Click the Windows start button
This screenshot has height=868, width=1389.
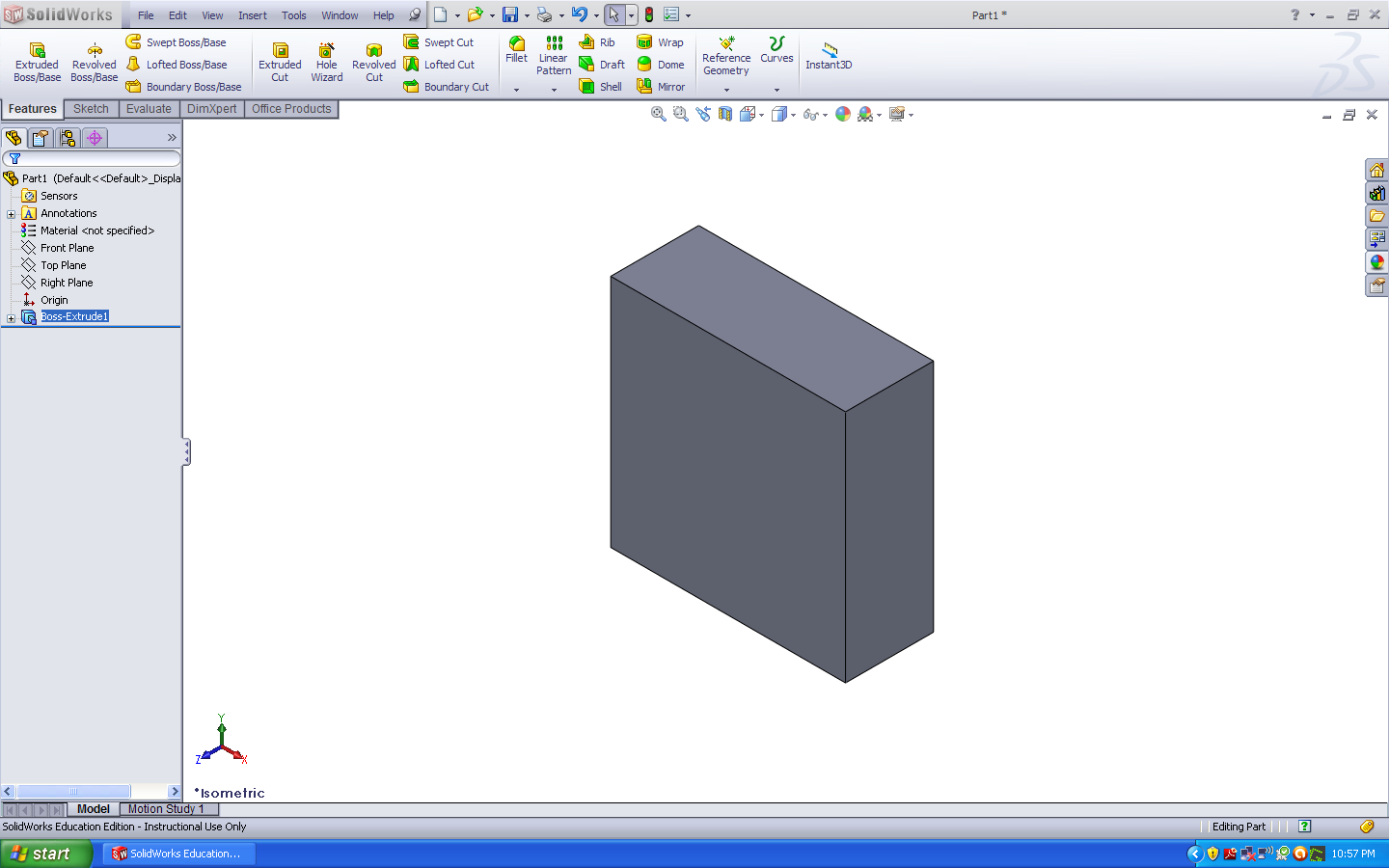click(45, 854)
